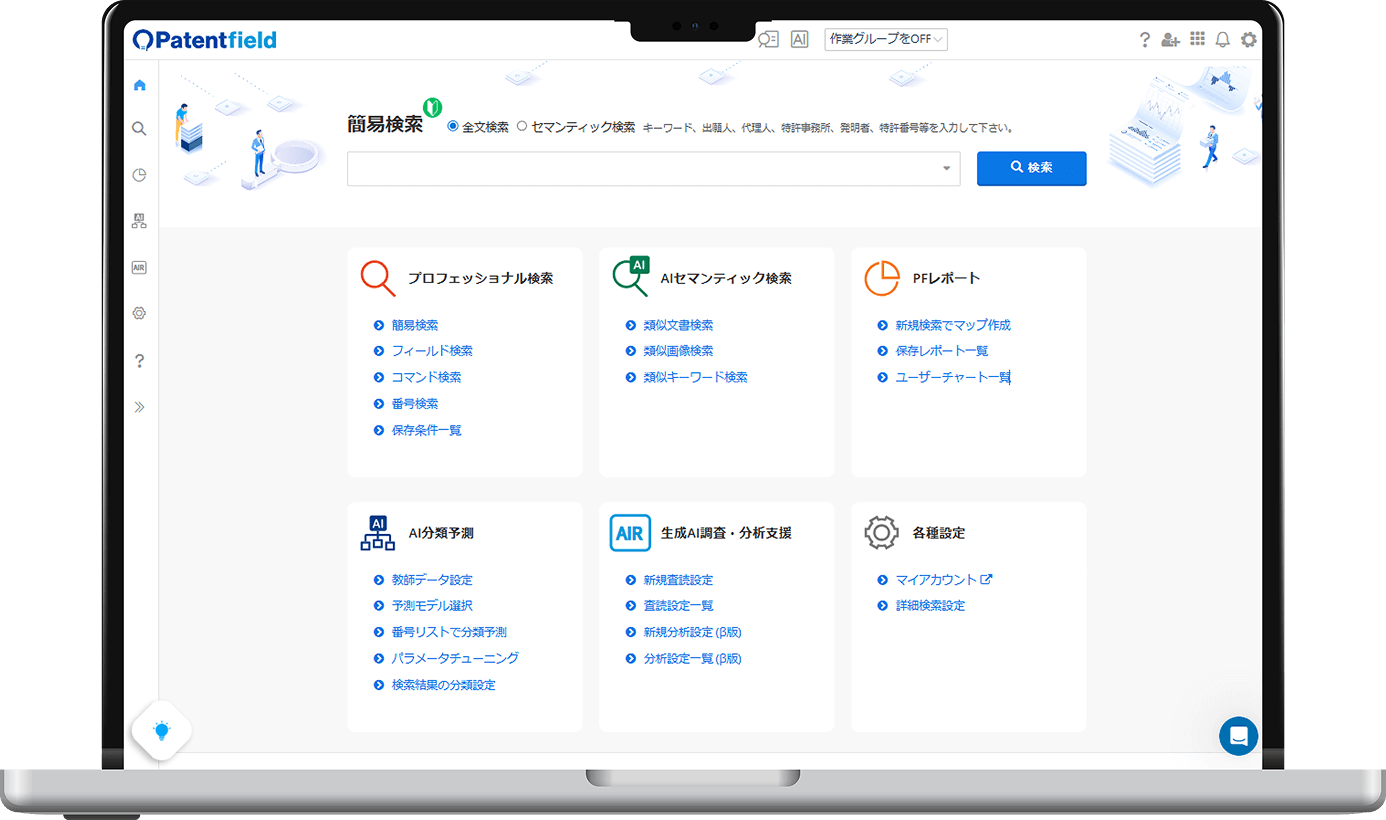The width and height of the screenshot is (1386, 820).
Task: Click the add user icon in header
Action: click(x=1171, y=40)
